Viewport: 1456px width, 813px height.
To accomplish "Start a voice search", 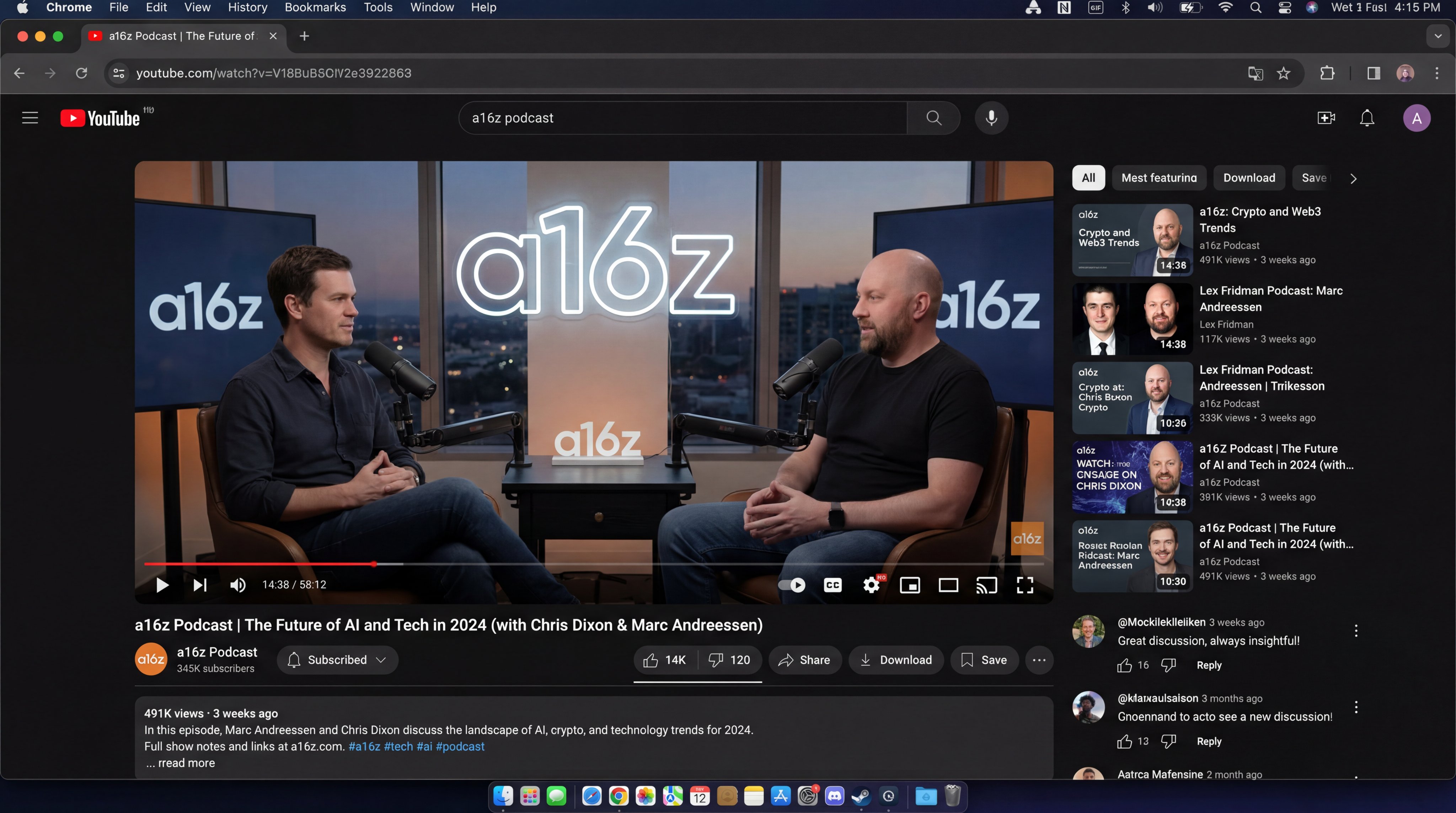I will [x=991, y=118].
